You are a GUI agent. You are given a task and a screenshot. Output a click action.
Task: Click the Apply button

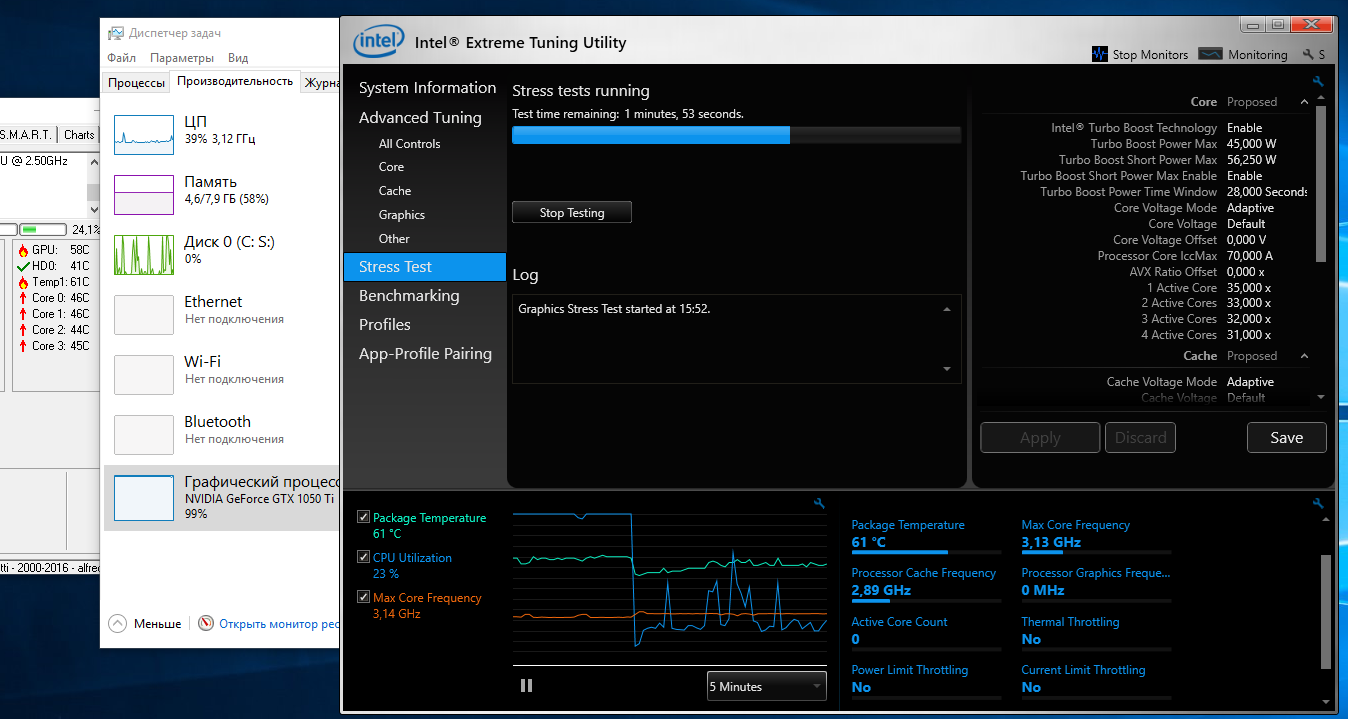[x=1040, y=437]
